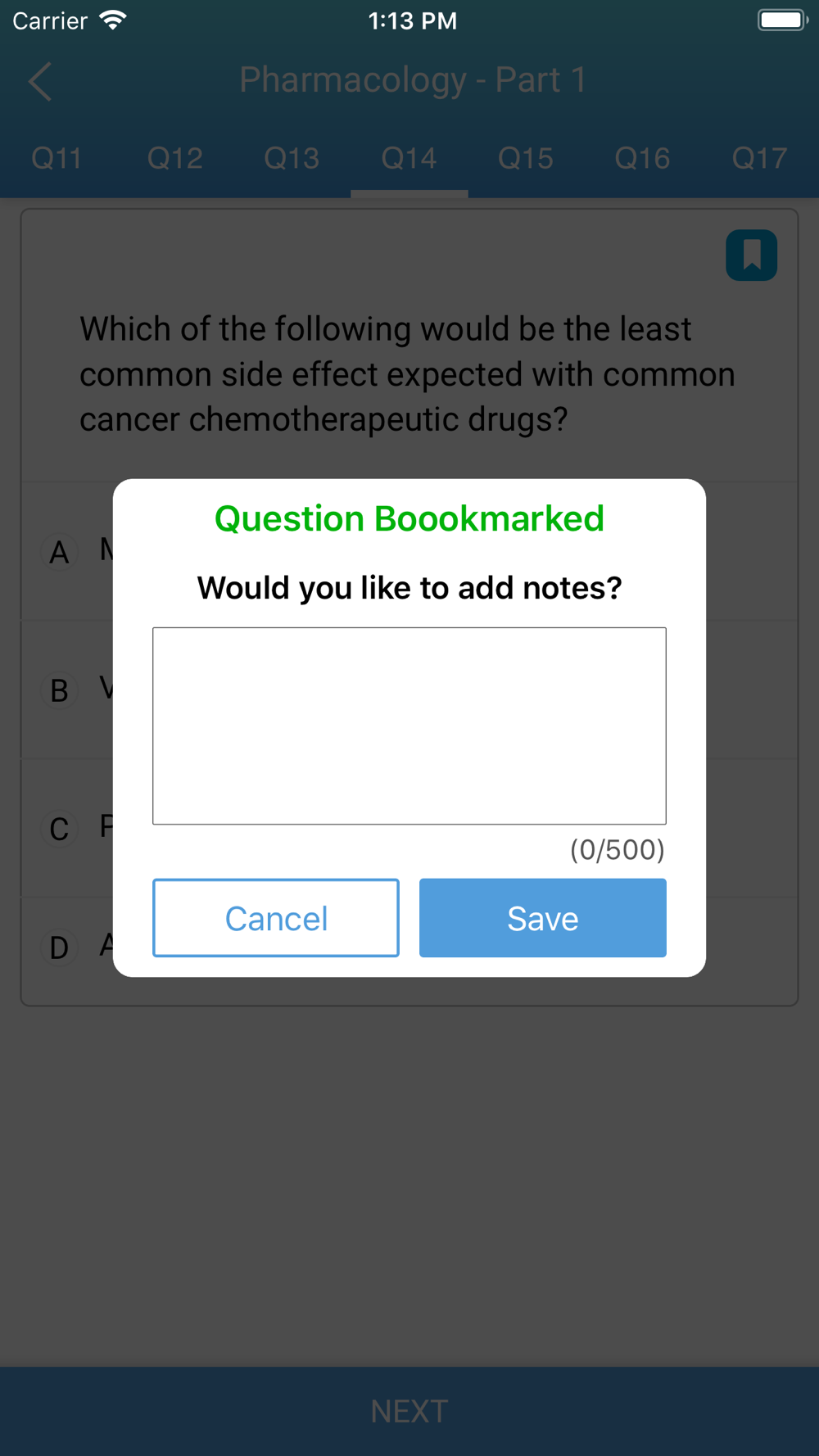Jump to the Q16 tab
The image size is (819, 1456).
coord(643,158)
